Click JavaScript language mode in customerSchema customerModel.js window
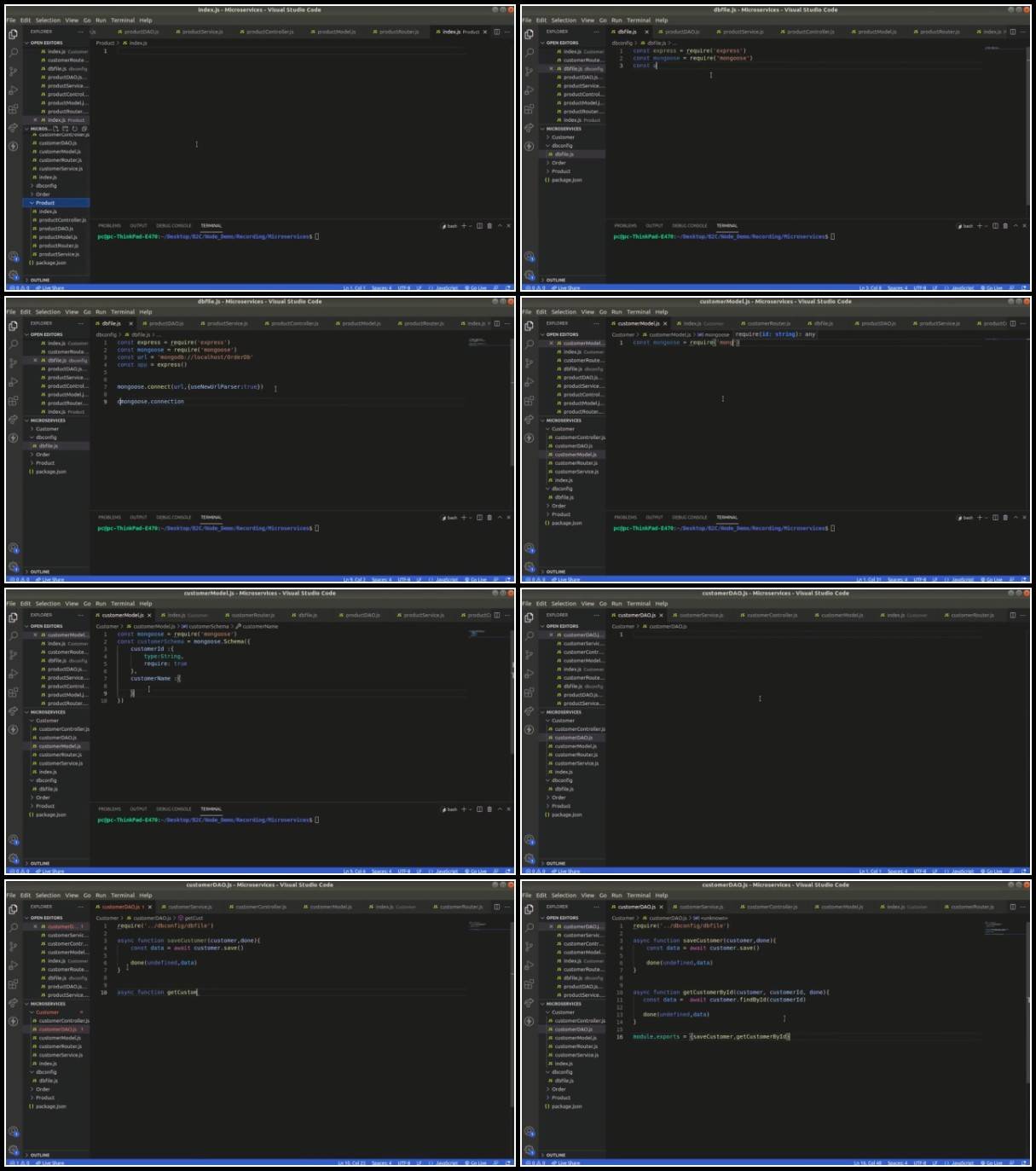The width and height of the screenshot is (1036, 1171). (447, 872)
